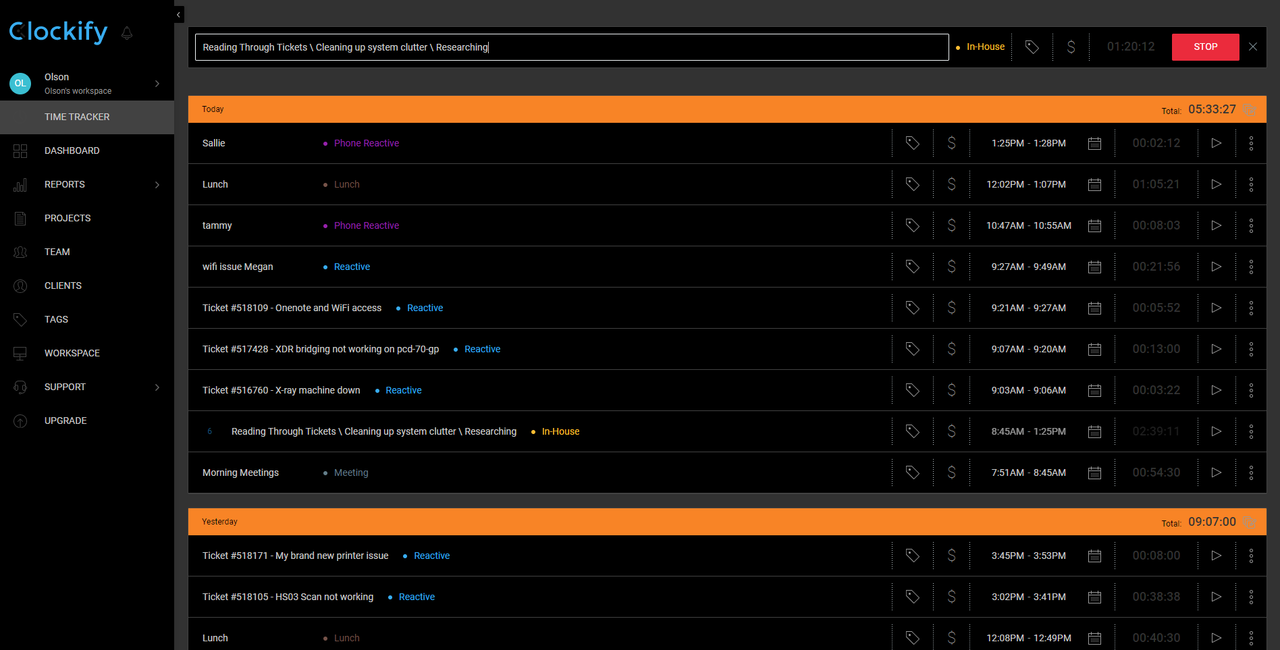The image size is (1280, 650).
Task: Resume the wifi issue Megan entry
Action: tap(1216, 266)
